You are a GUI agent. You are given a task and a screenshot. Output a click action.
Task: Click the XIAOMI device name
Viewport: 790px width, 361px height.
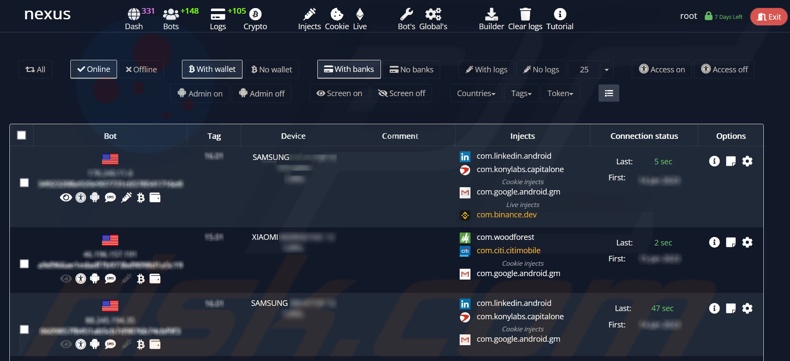[x=265, y=237]
